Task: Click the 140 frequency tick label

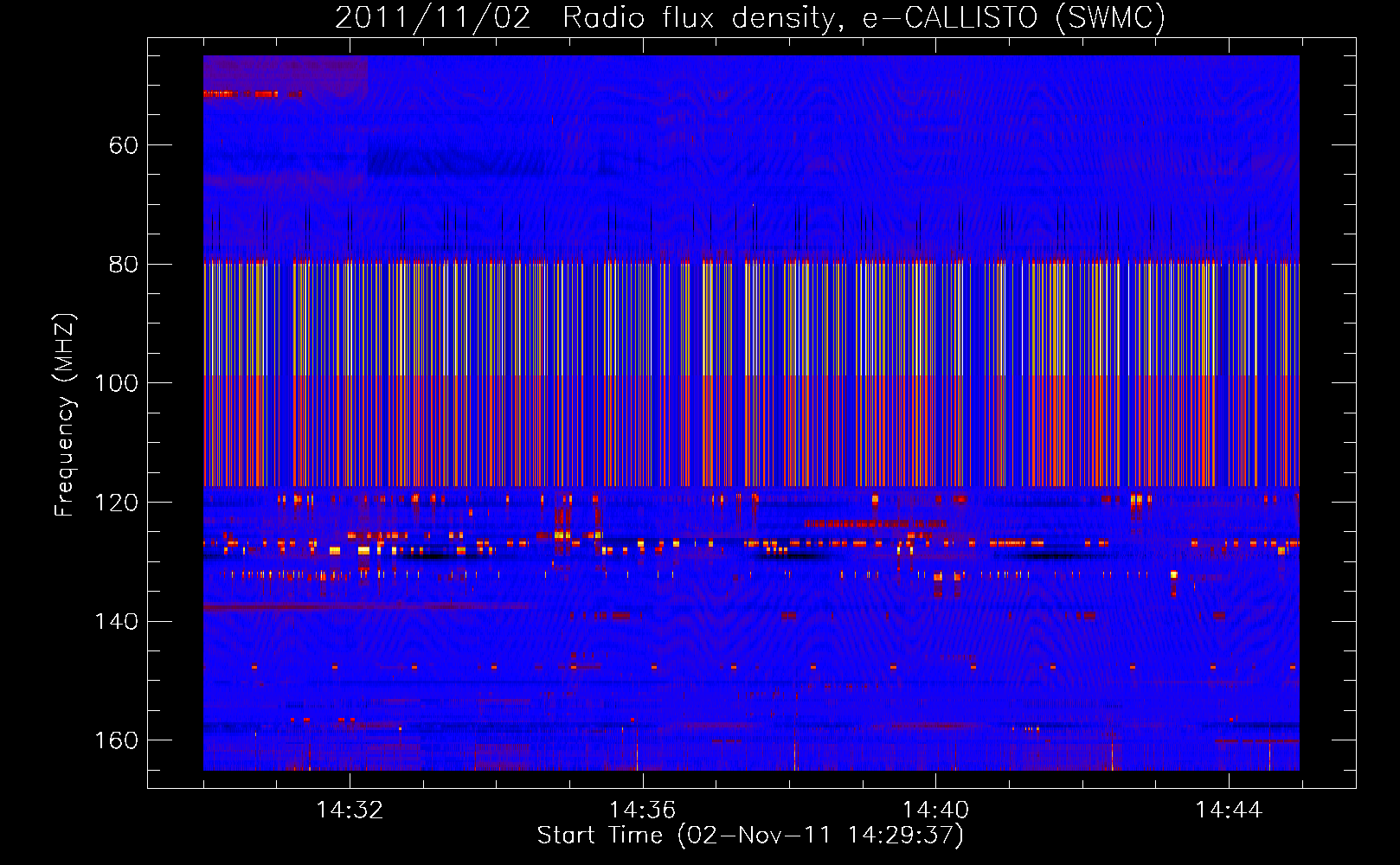Action: tap(116, 621)
